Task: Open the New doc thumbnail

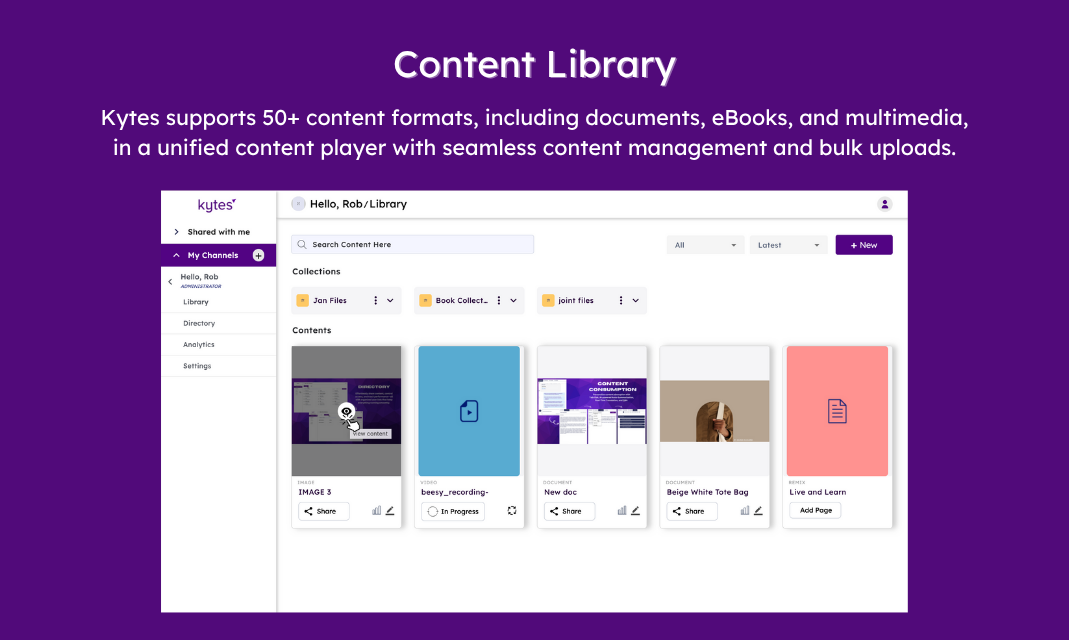Action: pos(592,411)
